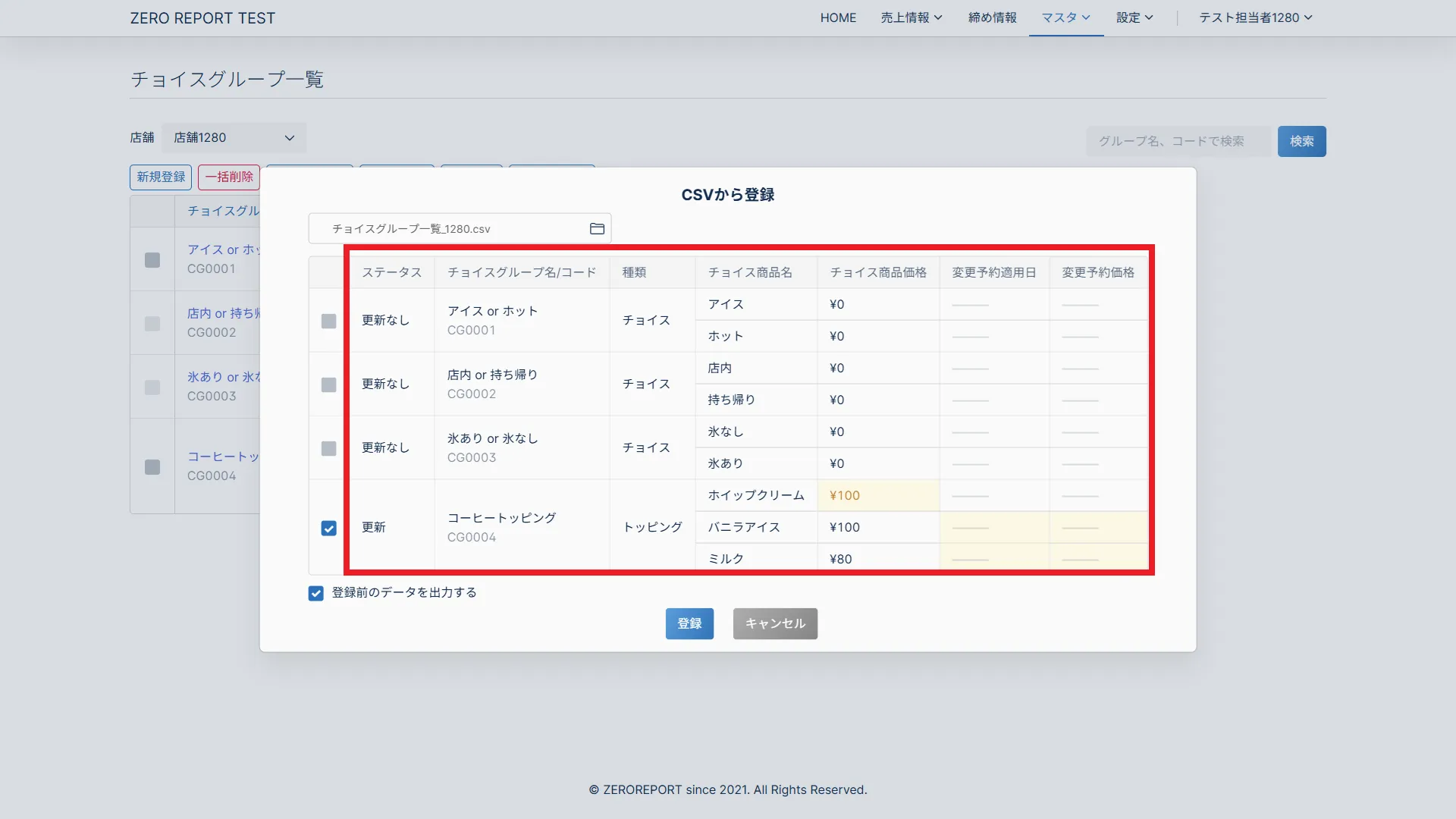This screenshot has height=819, width=1456.
Task: Click the 一括削除 button
Action: tap(229, 177)
